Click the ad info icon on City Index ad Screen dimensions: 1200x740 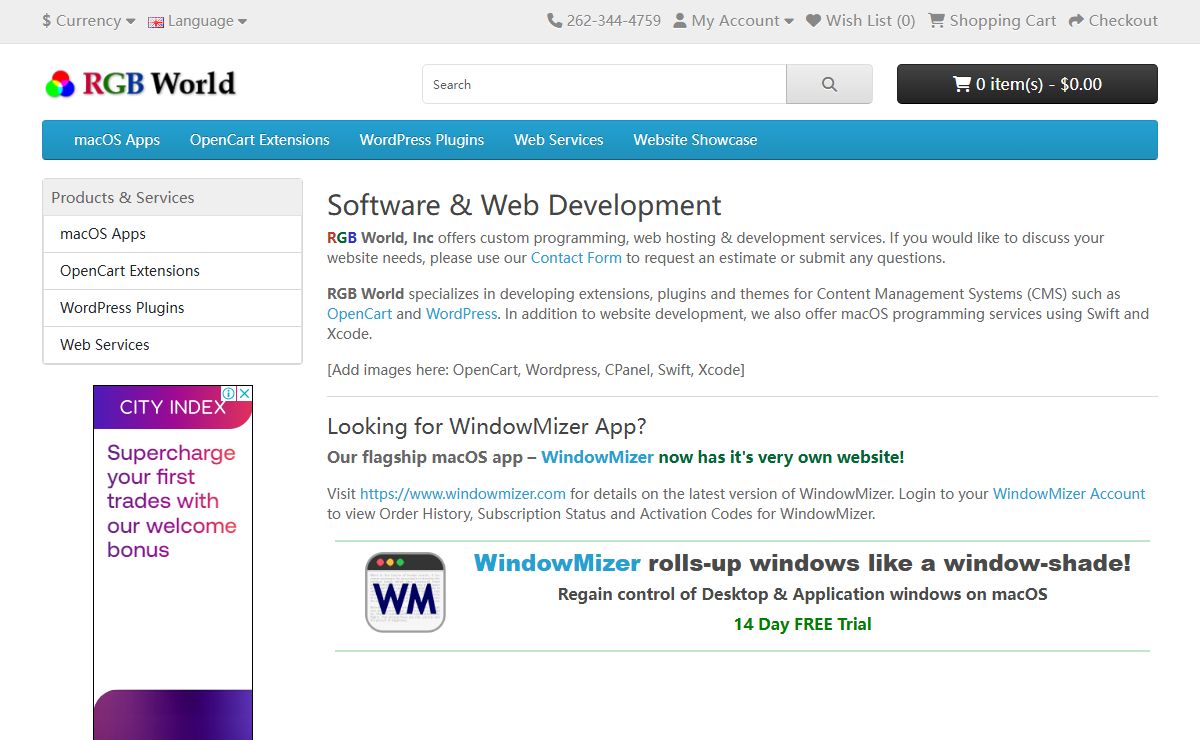[x=229, y=394]
